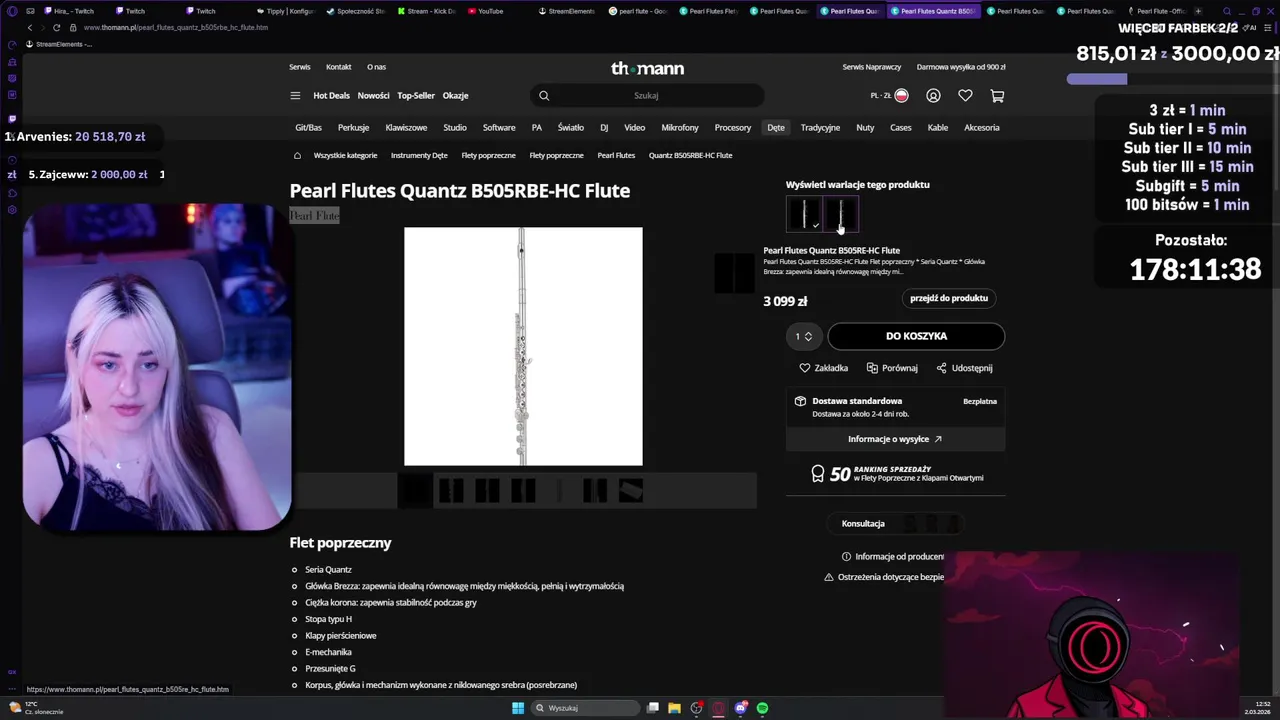Click the main flute product image
The width and height of the screenshot is (1280, 720).
point(523,346)
